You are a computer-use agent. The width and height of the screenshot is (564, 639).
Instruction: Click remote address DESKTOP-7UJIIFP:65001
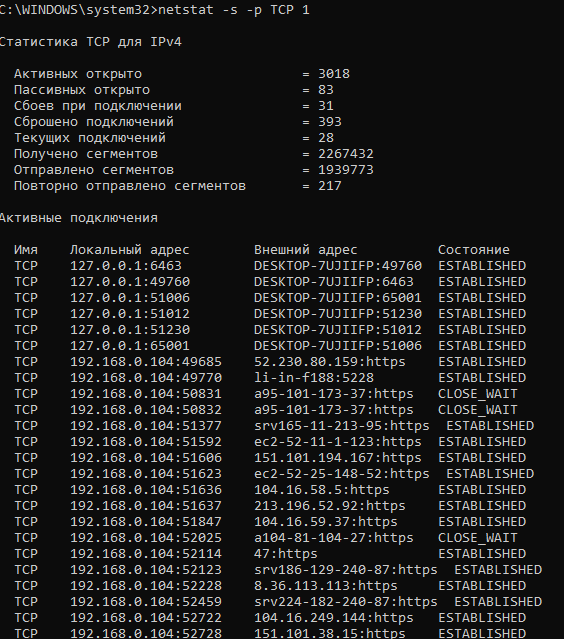coord(338,298)
